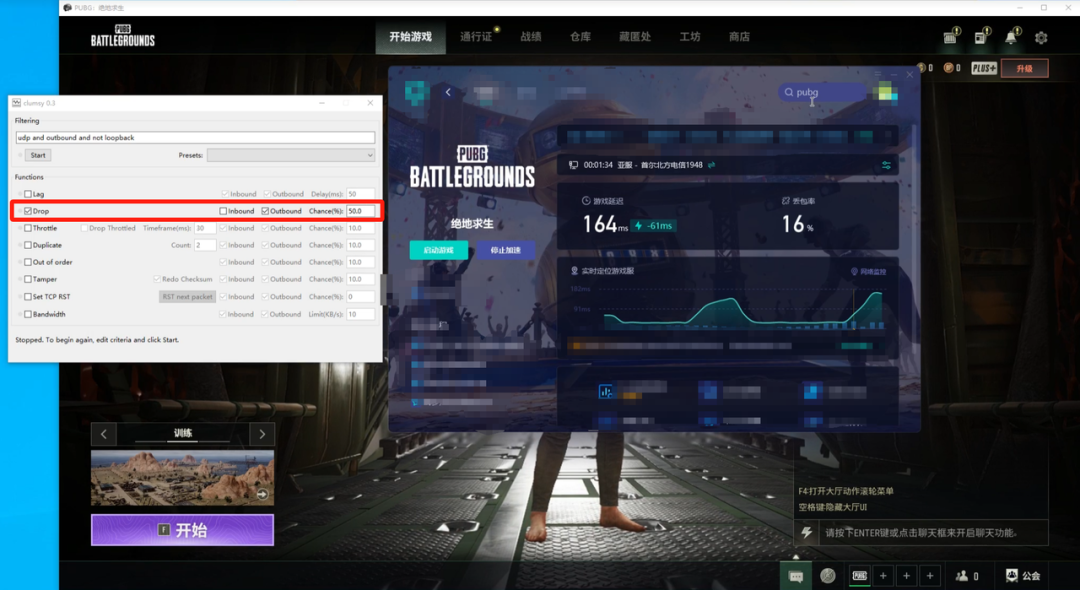The image size is (1080, 590).
Task: Click the Lag Delay(ms) field
Action: 360,194
